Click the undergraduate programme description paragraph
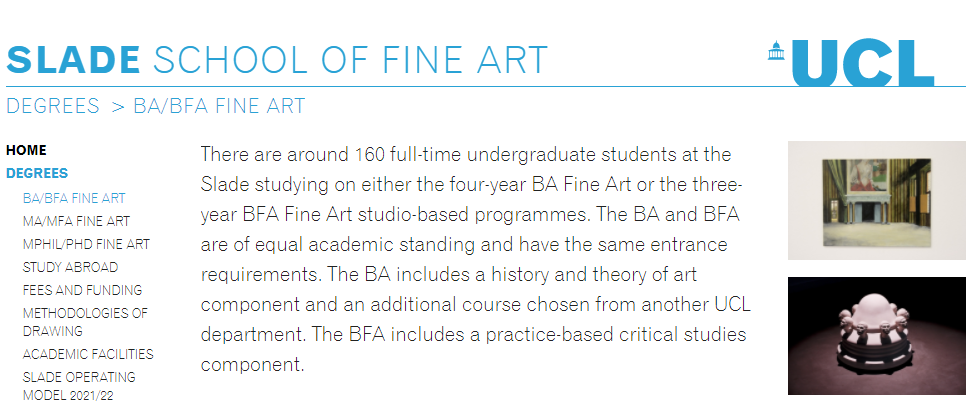Image resolution: width=970 pixels, height=402 pixels. pos(474,259)
